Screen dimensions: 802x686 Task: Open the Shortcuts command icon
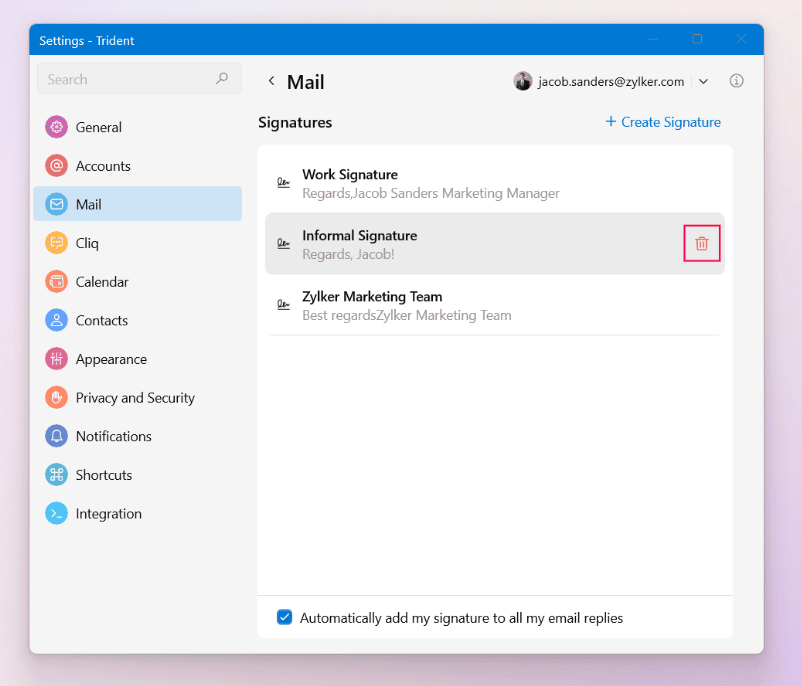[57, 475]
